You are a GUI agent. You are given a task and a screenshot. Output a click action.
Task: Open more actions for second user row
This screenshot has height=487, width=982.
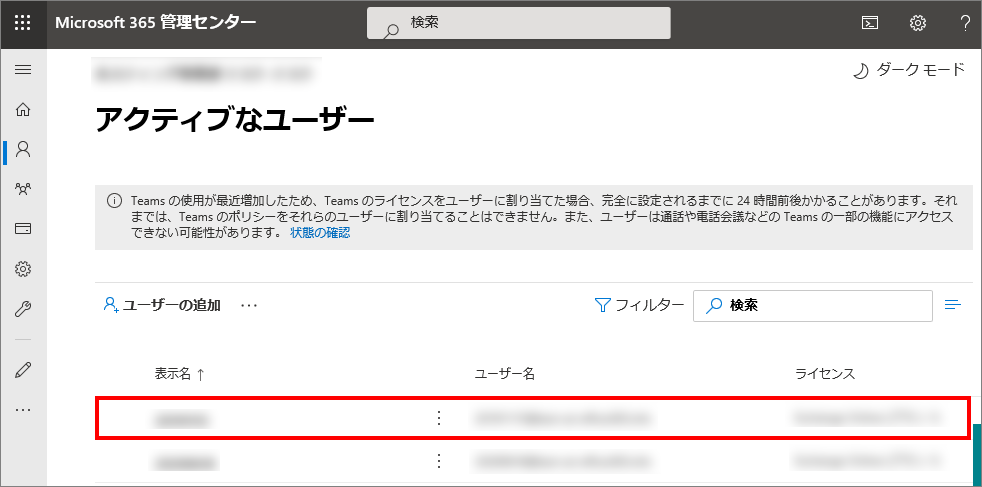point(439,462)
